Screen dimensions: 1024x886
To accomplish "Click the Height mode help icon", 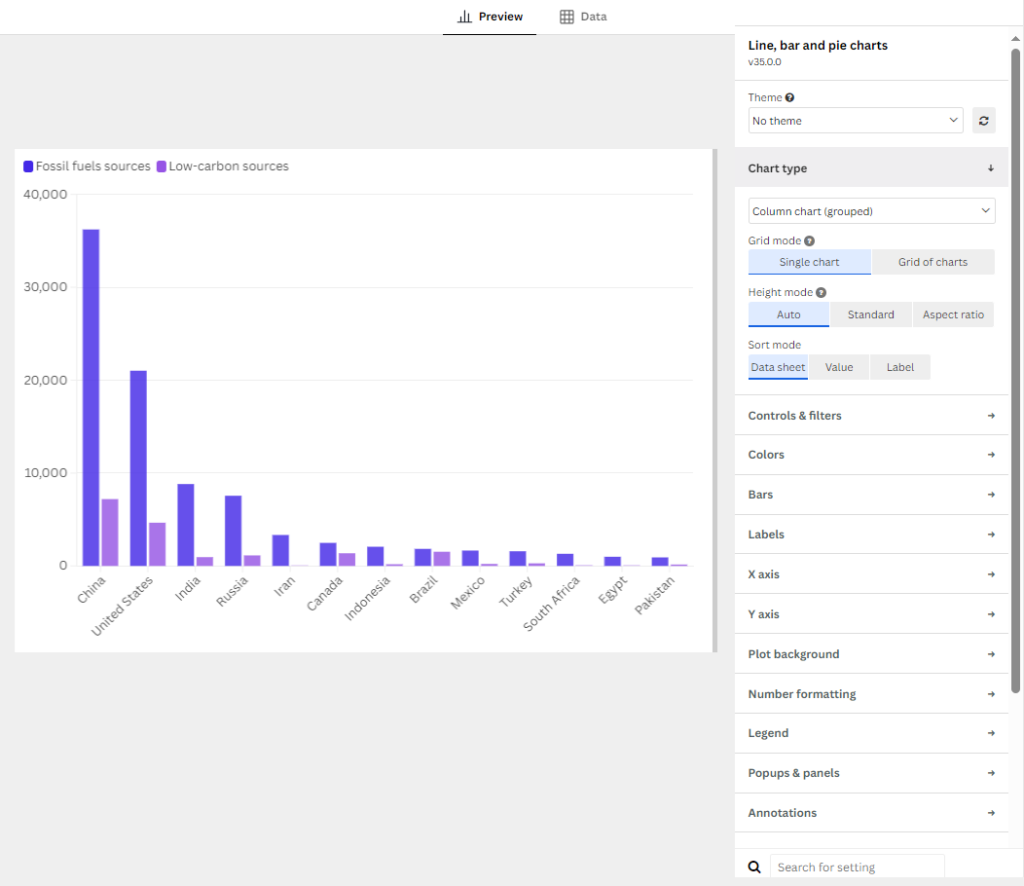I will click(x=821, y=293).
